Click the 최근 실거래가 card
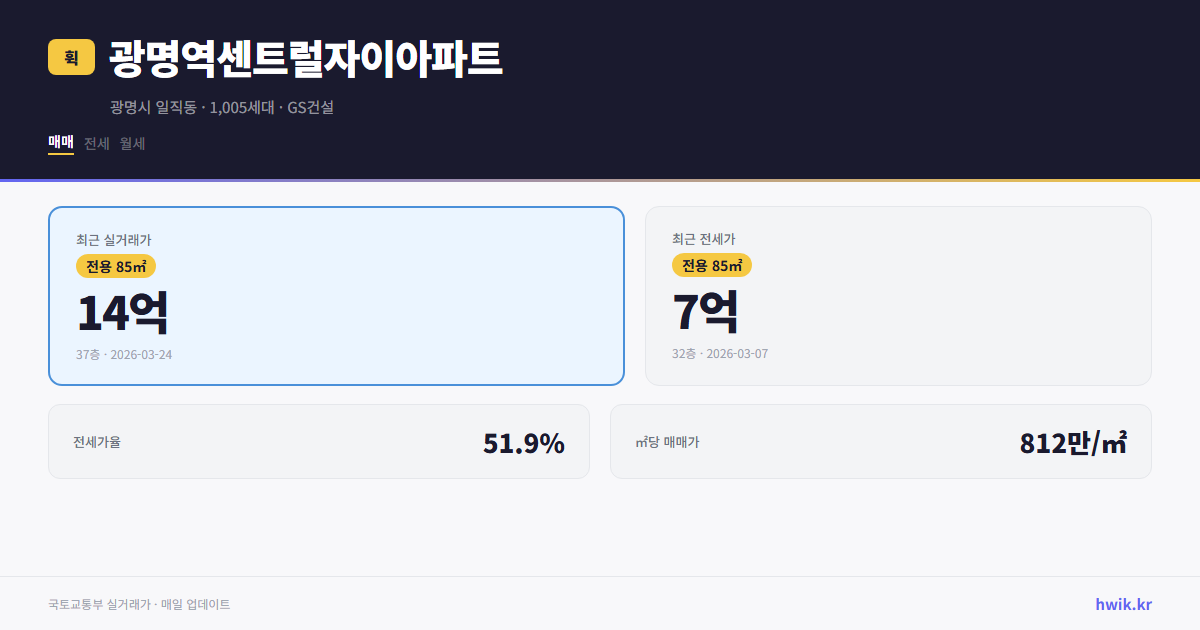Viewport: 1200px width, 630px height. click(x=336, y=295)
